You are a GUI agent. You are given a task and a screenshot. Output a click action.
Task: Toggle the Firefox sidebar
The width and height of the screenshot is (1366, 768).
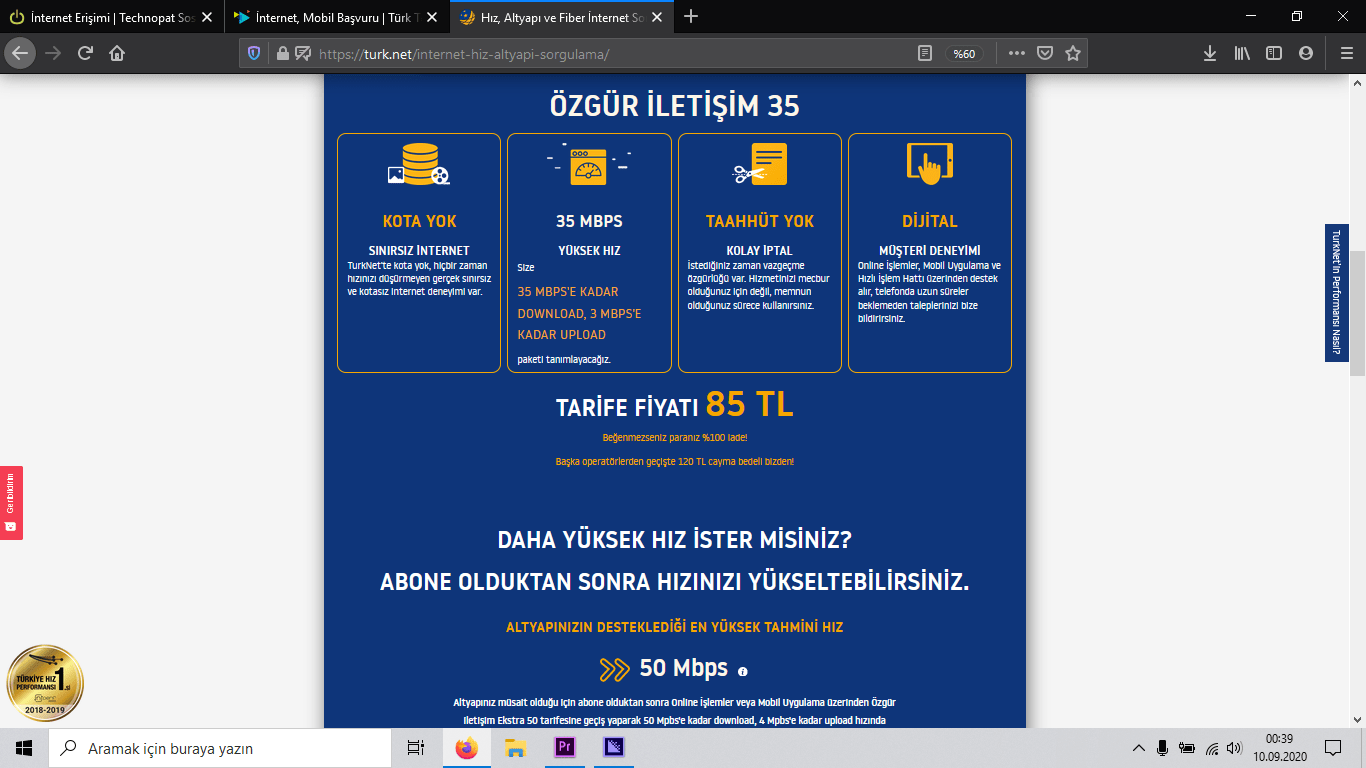click(1274, 54)
